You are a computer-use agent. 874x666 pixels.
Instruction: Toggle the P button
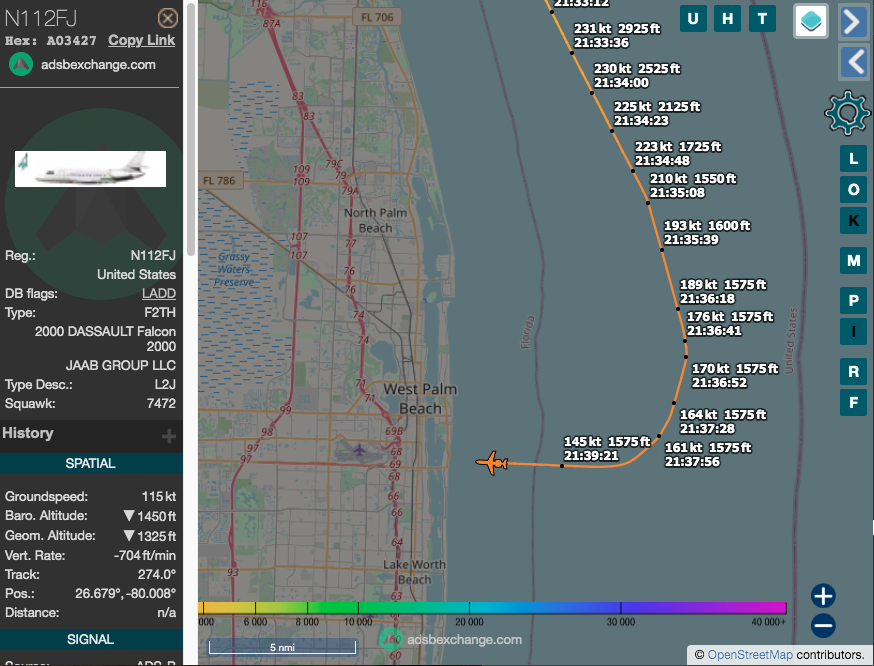pyautogui.click(x=853, y=301)
